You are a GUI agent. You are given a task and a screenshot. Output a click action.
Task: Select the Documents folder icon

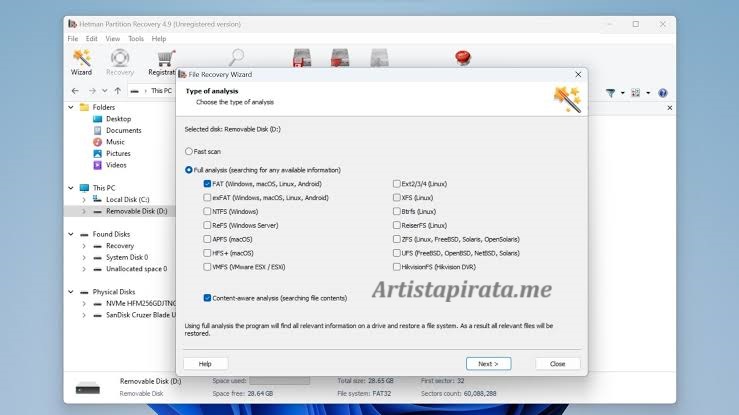(x=98, y=130)
